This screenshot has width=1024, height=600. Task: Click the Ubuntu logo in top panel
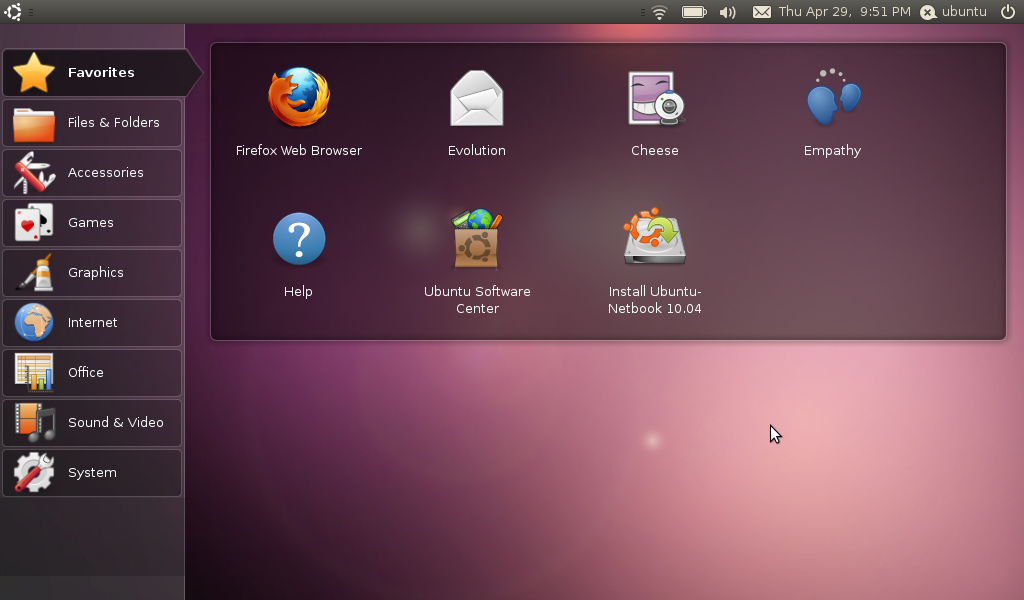point(13,12)
